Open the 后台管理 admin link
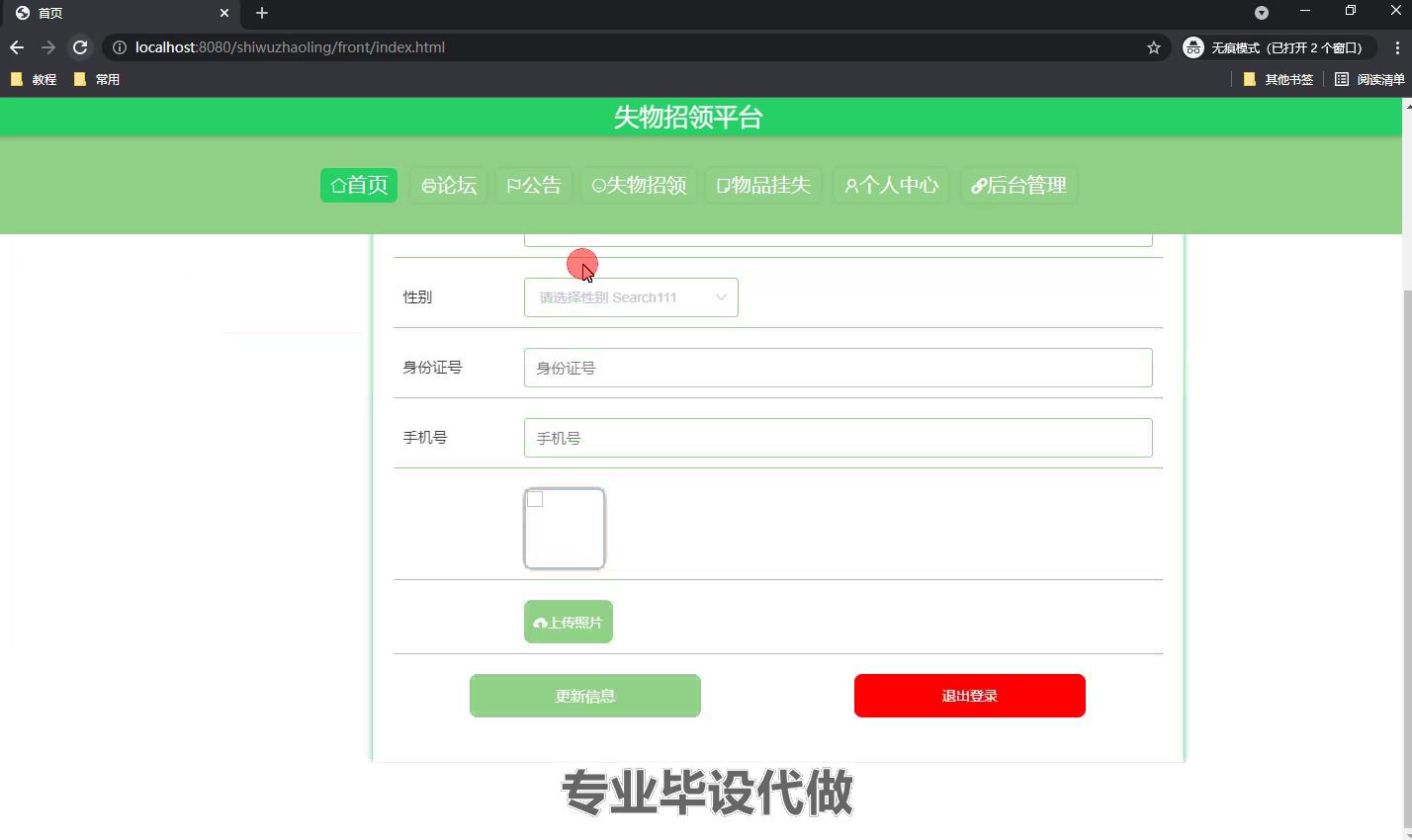 (x=1018, y=185)
